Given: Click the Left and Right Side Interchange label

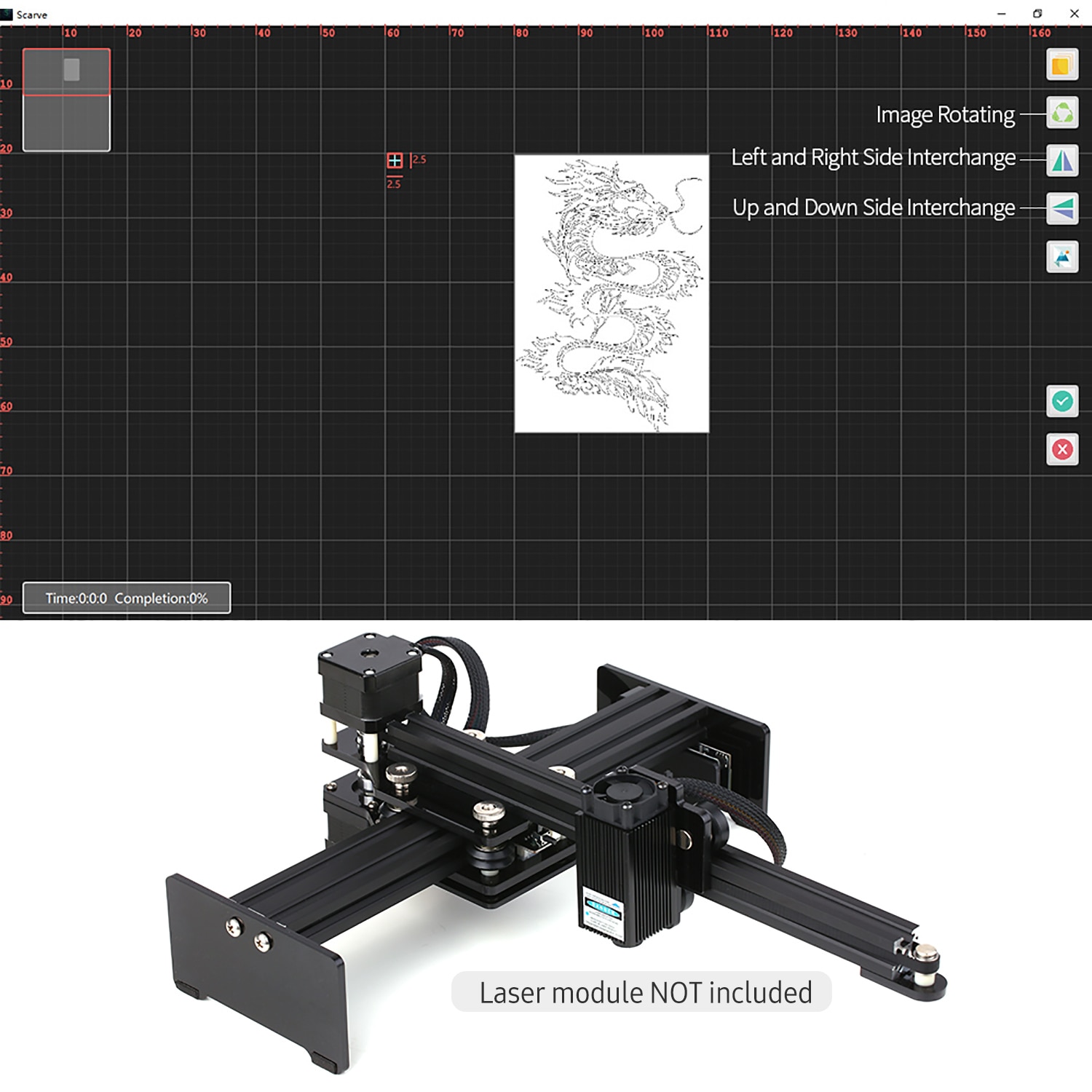Looking at the screenshot, I should (x=873, y=157).
